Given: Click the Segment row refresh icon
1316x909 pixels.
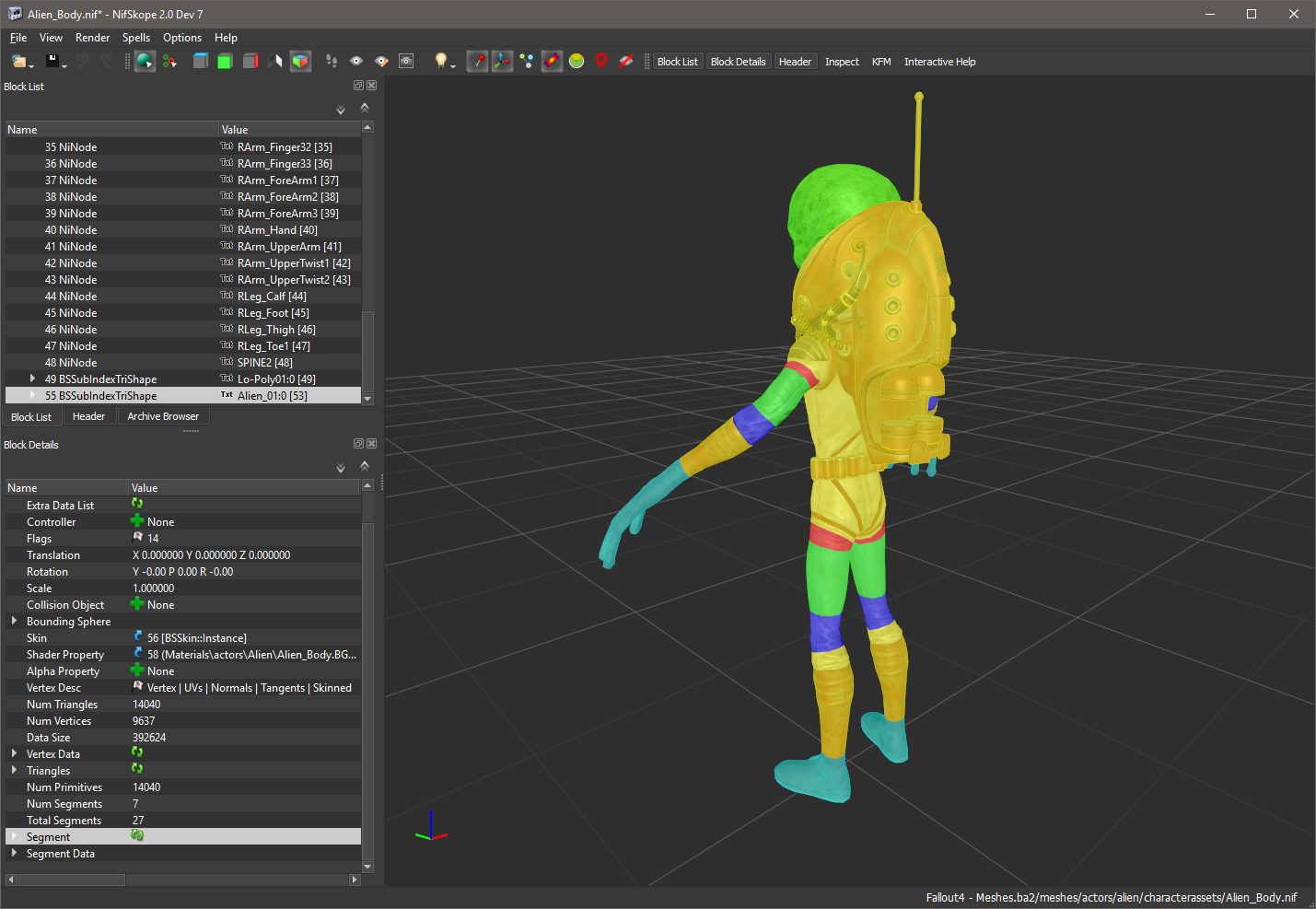Looking at the screenshot, I should tap(137, 835).
